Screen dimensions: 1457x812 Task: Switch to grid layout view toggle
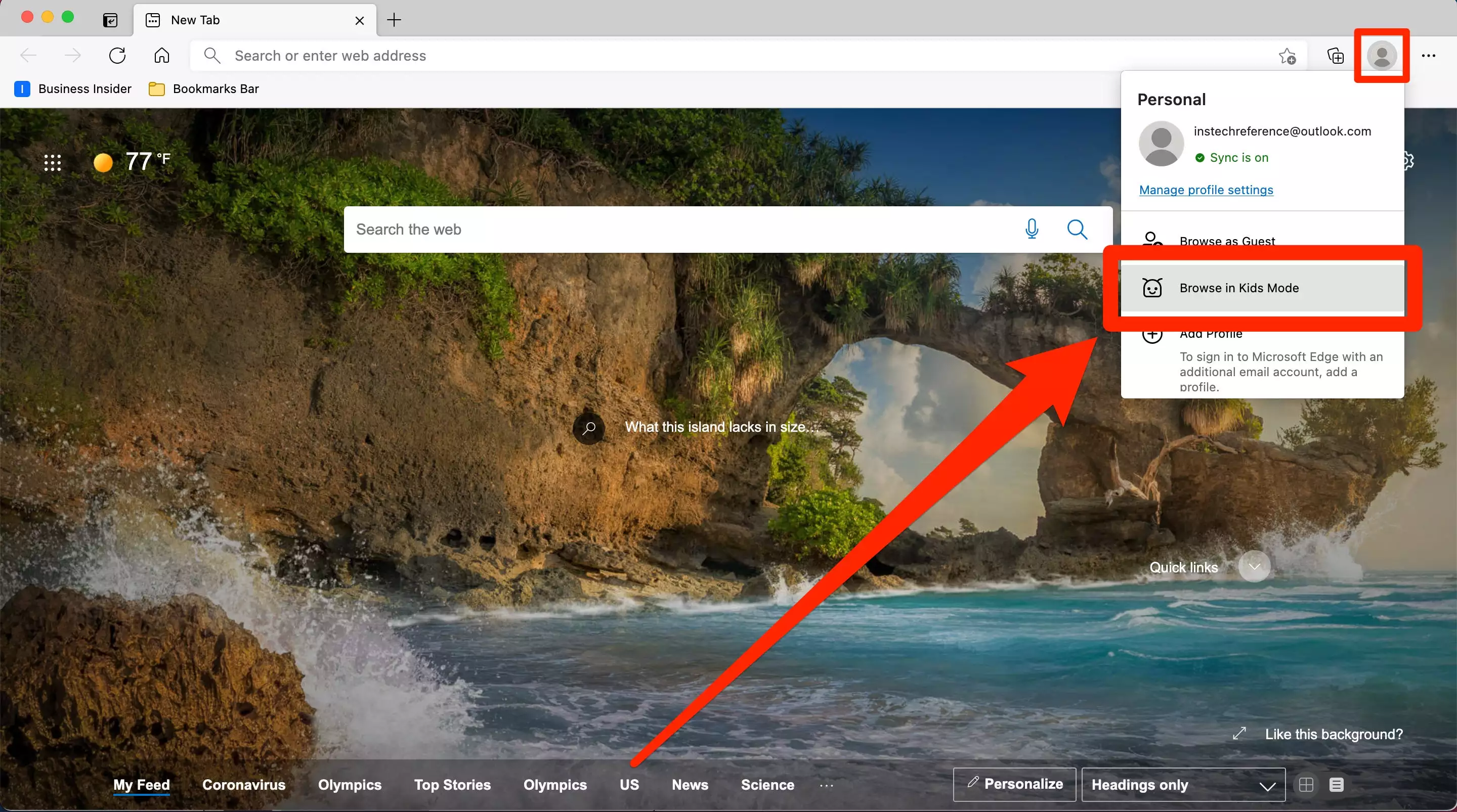tap(1306, 784)
